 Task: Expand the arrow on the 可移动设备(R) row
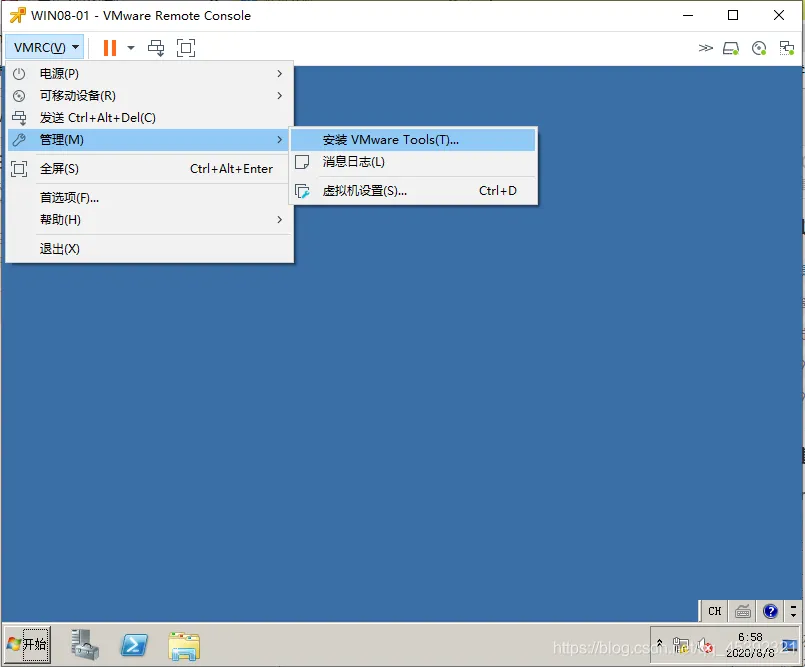pyautogui.click(x=280, y=96)
